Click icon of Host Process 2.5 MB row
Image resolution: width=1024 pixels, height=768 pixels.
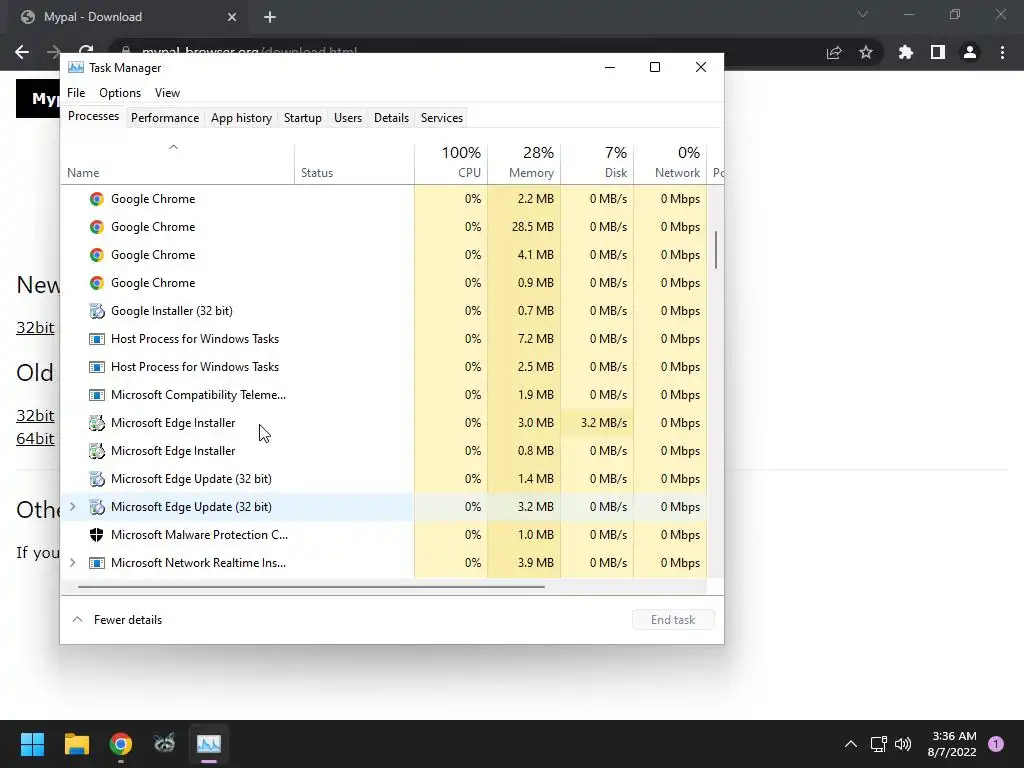[97, 367]
